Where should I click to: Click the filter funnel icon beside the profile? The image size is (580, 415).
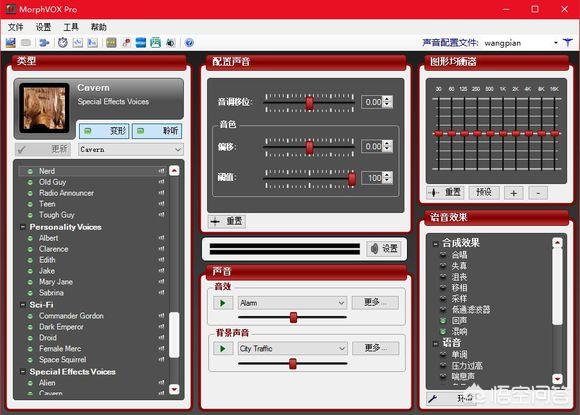point(568,43)
